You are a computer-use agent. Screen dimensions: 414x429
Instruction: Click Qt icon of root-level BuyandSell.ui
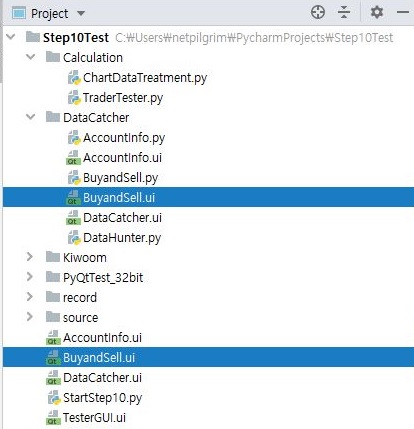tap(53, 358)
